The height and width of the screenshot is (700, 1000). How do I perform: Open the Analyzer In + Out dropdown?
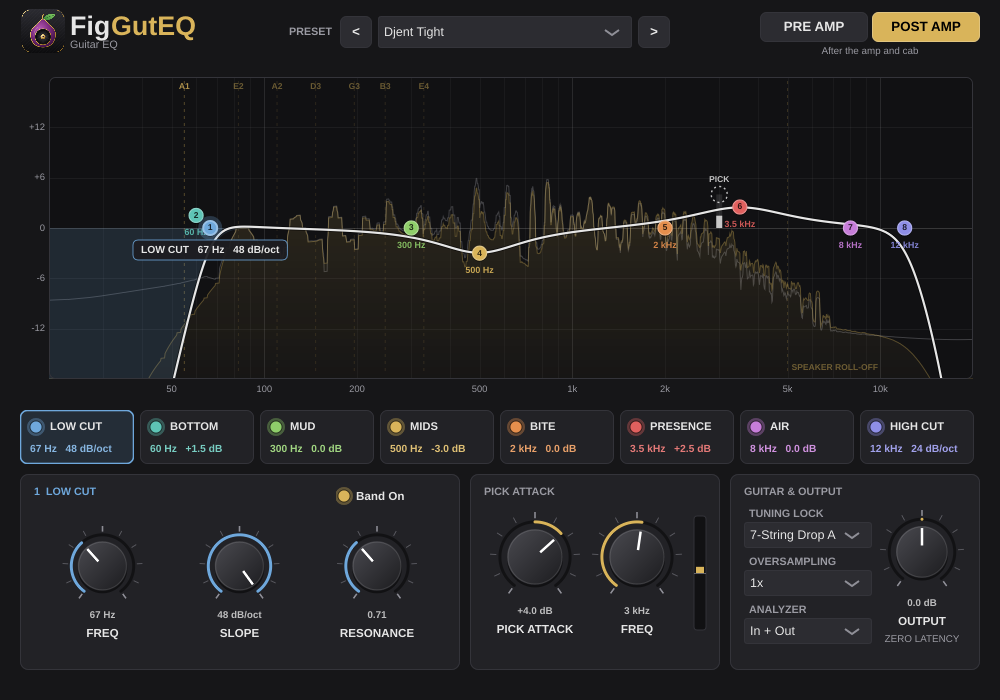coord(807,631)
